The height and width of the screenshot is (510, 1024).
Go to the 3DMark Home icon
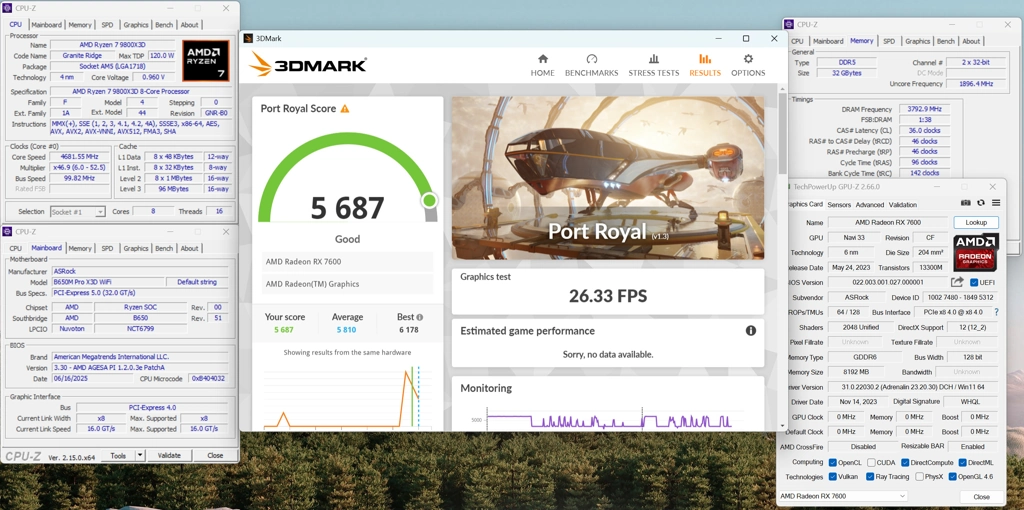point(542,59)
